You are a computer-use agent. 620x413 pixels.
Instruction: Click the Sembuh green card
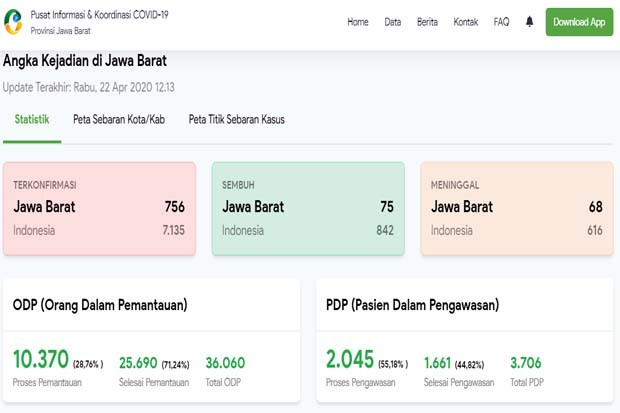[308, 208]
